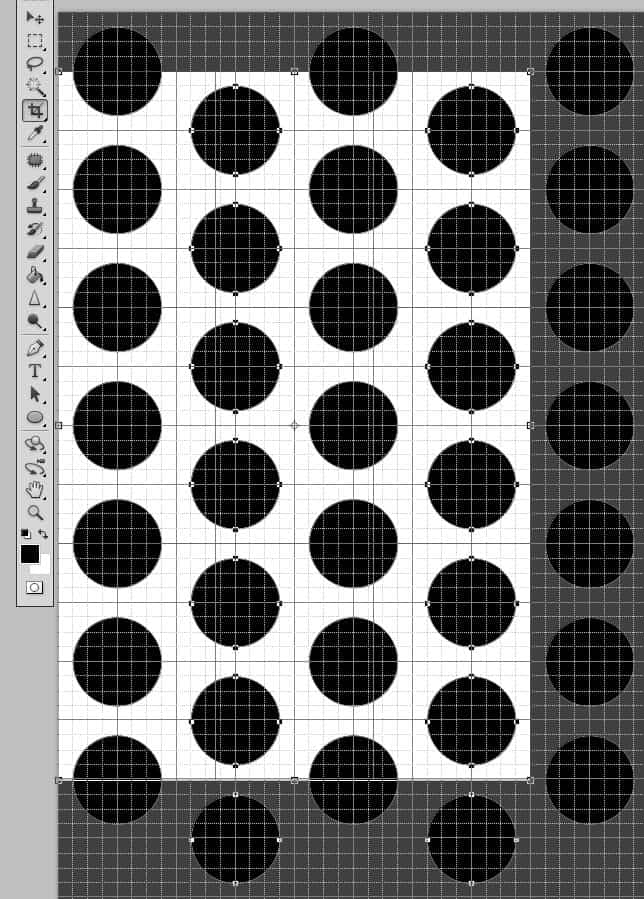Viewport: 644px width, 899px height.
Task: Select the Eraser tool
Action: click(x=34, y=252)
